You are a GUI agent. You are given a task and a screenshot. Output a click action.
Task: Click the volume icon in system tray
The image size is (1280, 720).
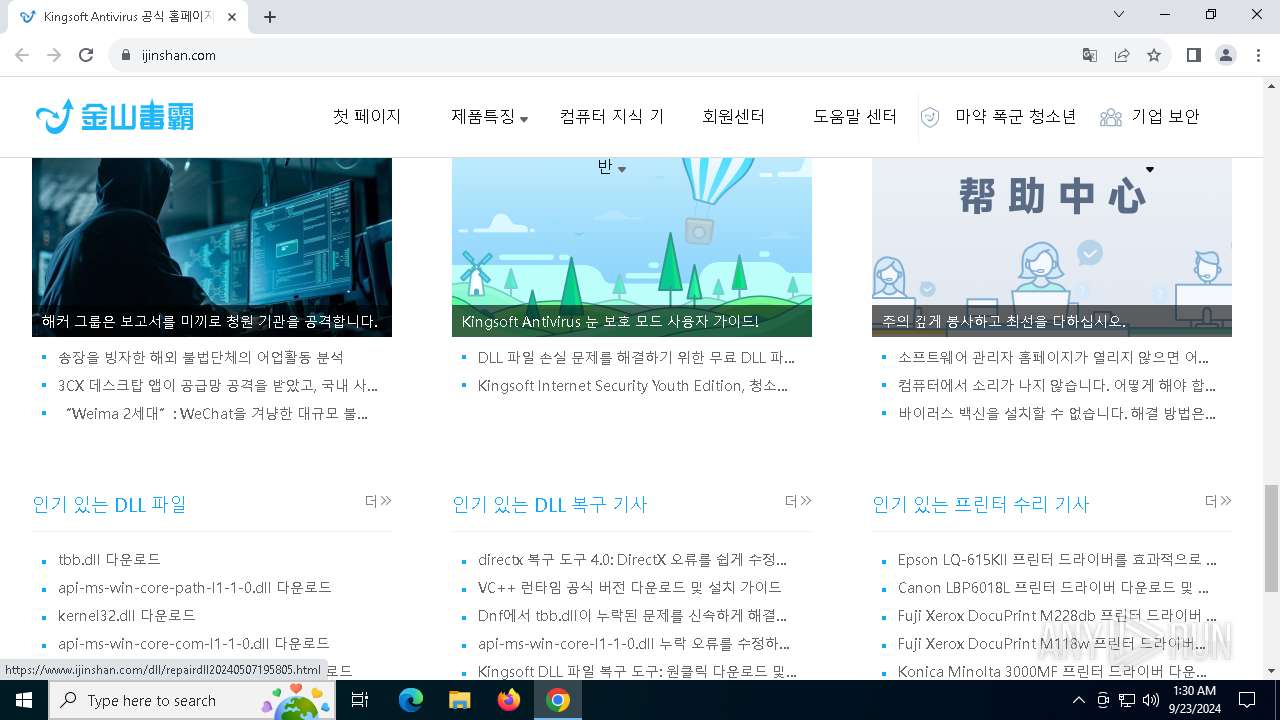click(1151, 700)
